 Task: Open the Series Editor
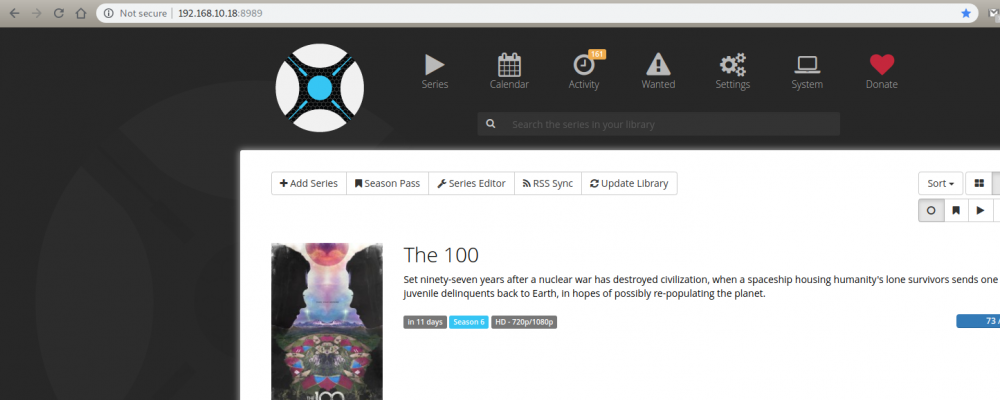(471, 183)
